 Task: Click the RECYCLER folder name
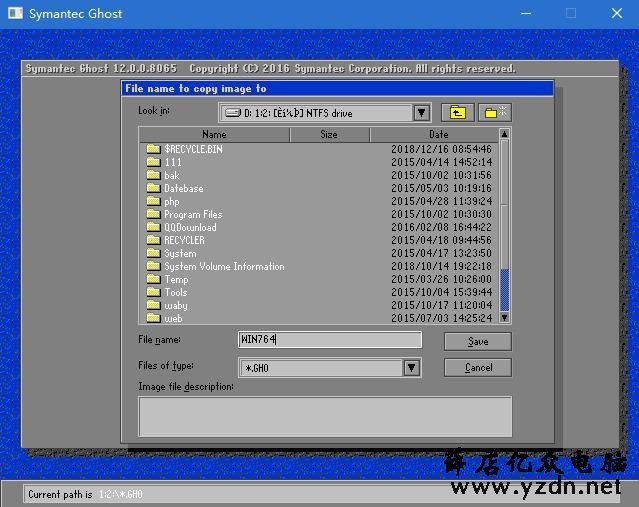point(184,240)
